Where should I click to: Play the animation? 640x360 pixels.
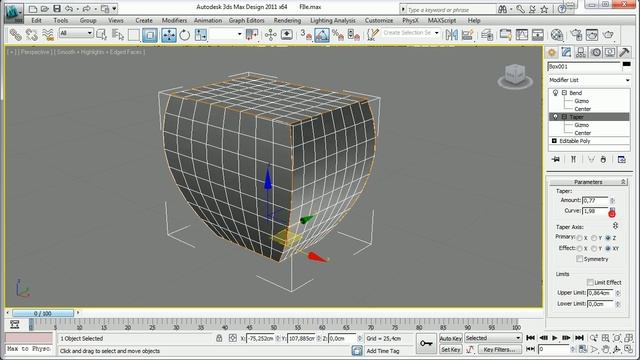tap(555, 338)
